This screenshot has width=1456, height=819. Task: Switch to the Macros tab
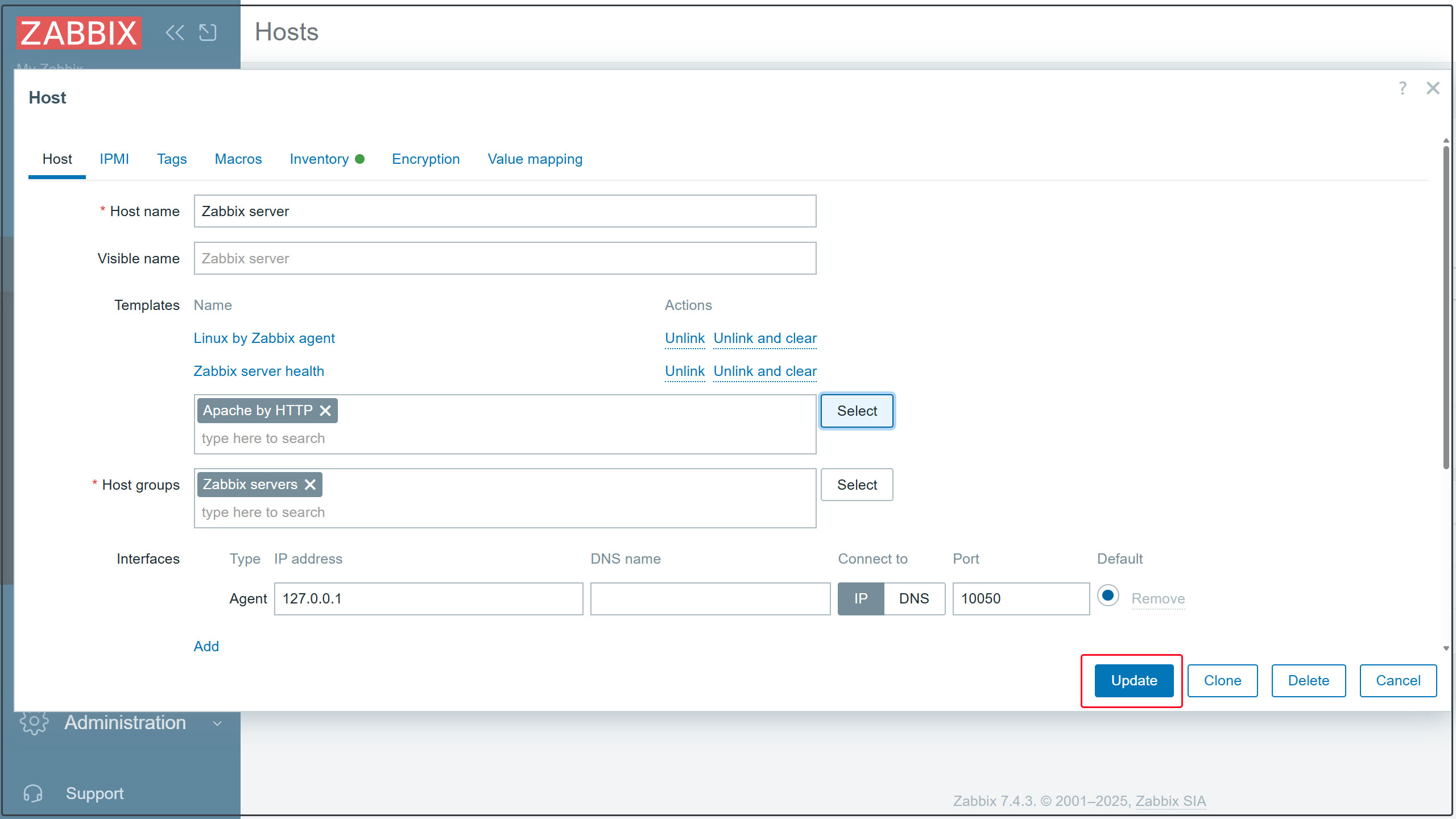(238, 159)
